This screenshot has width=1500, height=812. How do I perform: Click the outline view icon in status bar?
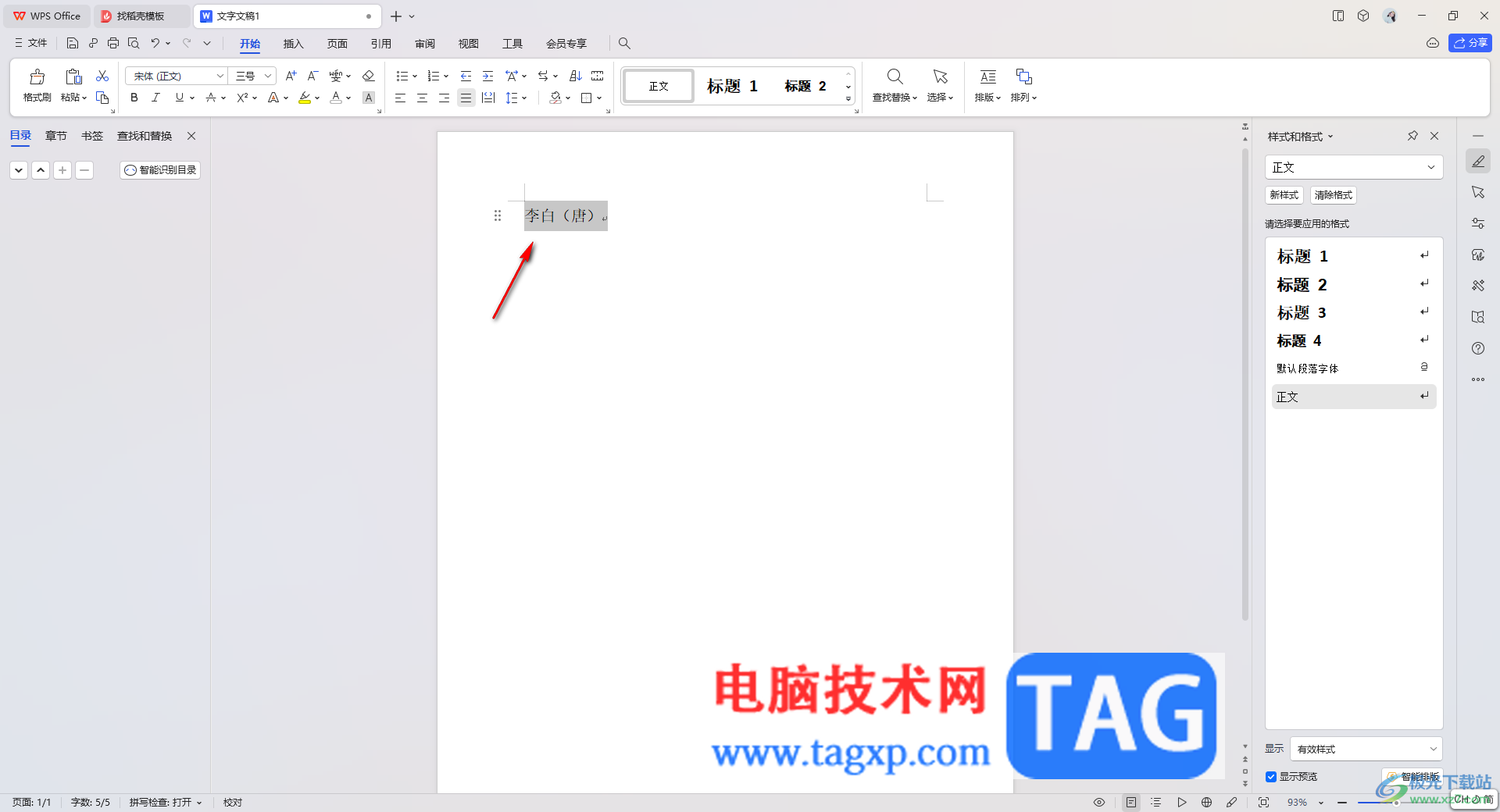(x=1156, y=802)
